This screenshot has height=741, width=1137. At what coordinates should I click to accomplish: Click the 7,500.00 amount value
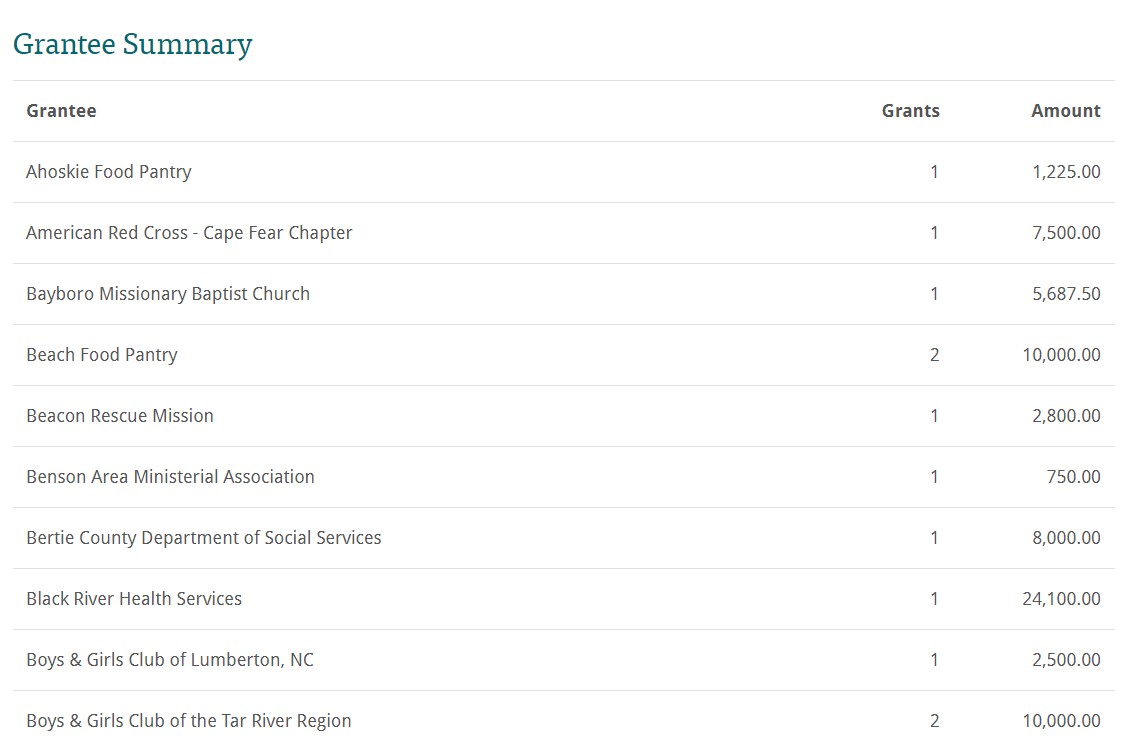1067,233
